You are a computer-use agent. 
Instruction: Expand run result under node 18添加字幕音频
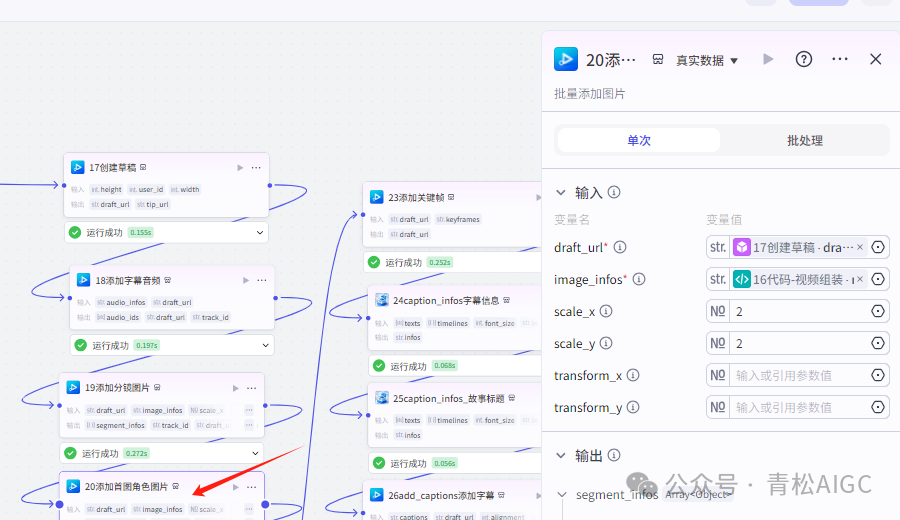point(266,345)
